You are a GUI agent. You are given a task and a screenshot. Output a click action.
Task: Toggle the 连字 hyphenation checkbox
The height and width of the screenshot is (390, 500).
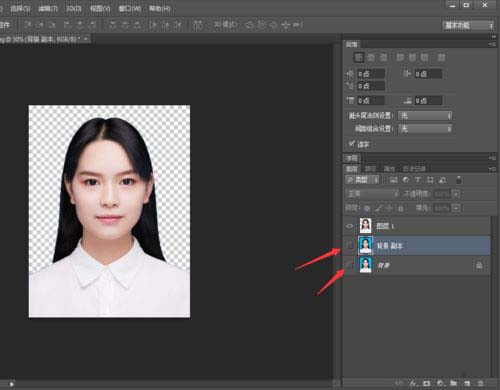coord(351,144)
